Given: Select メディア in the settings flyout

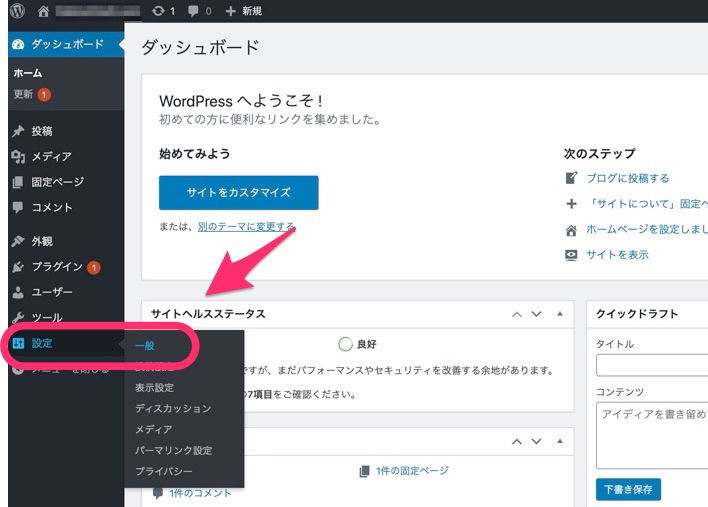Looking at the screenshot, I should [154, 429].
